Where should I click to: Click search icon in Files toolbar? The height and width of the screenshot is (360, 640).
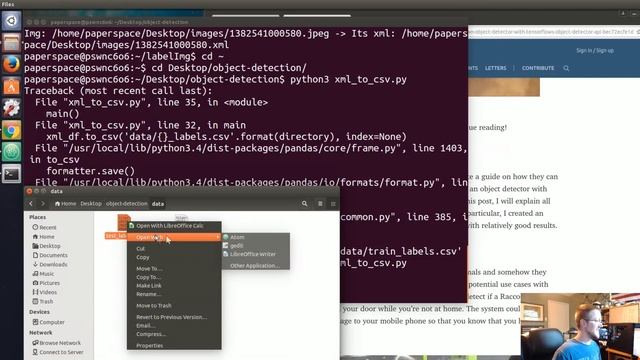pos(304,203)
